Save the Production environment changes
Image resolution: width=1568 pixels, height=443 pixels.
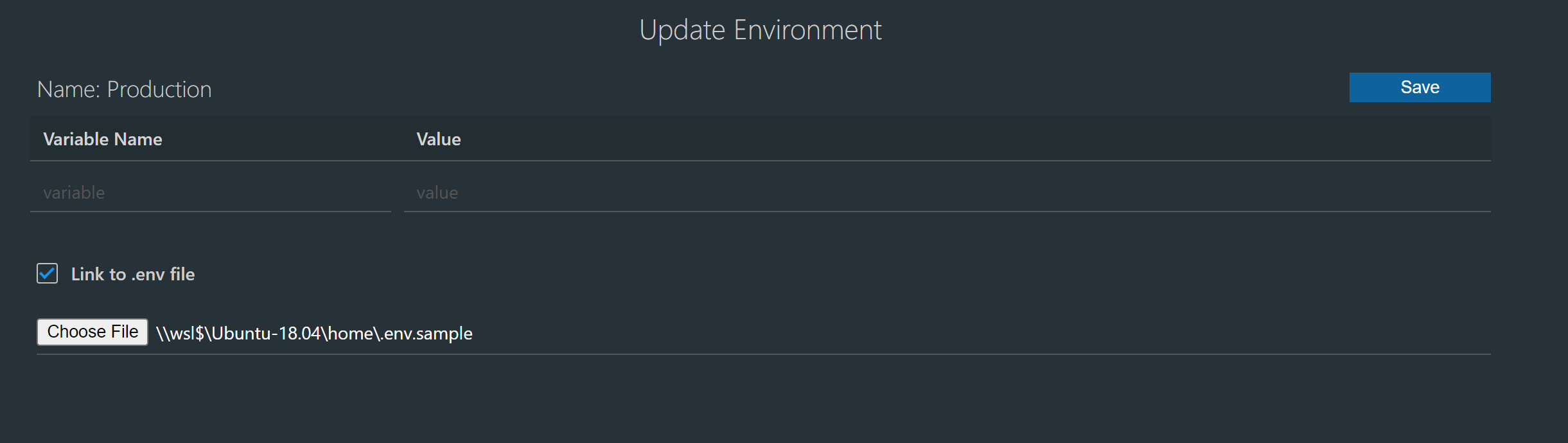[1420, 87]
